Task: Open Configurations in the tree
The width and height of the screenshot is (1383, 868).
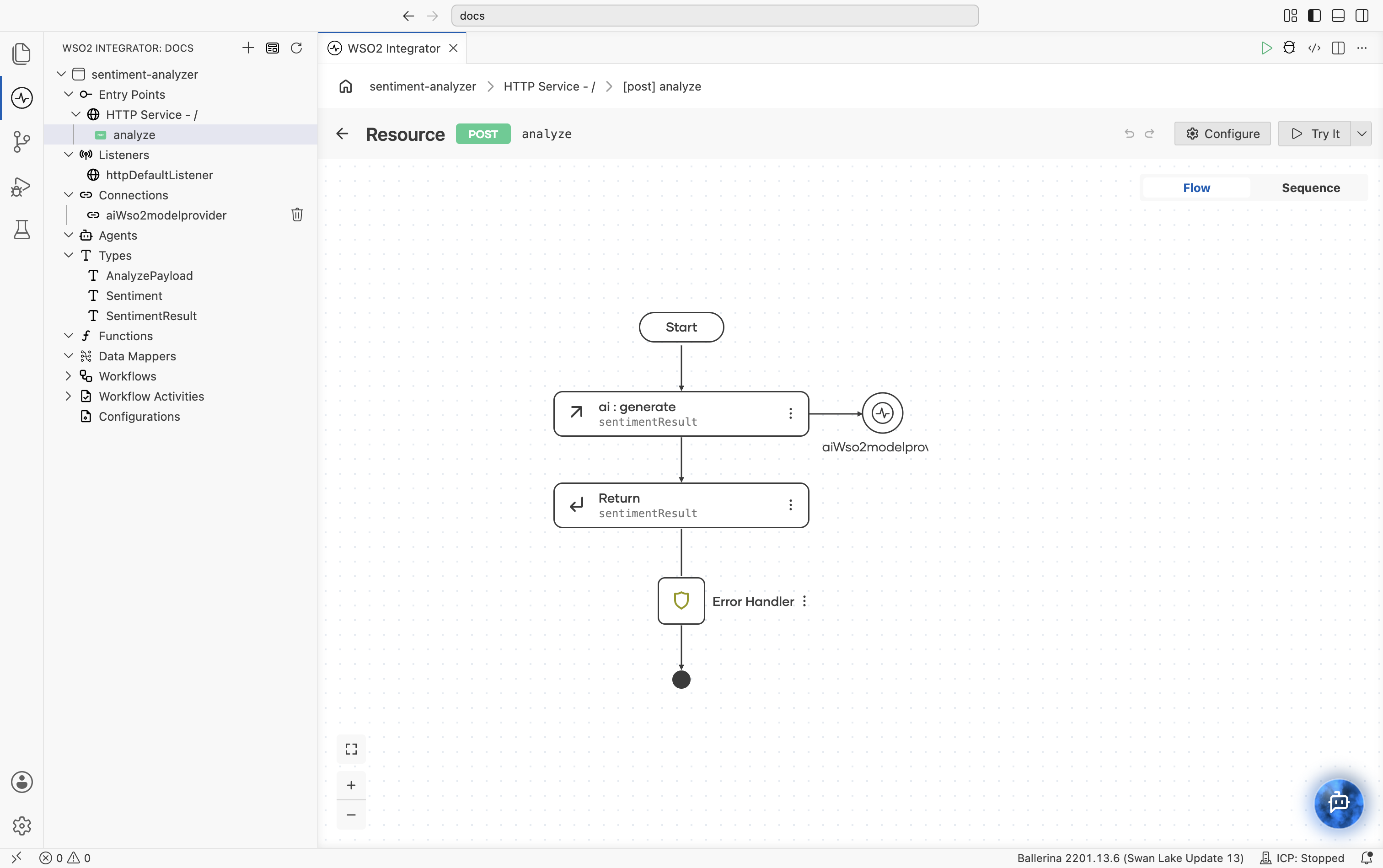Action: (139, 416)
